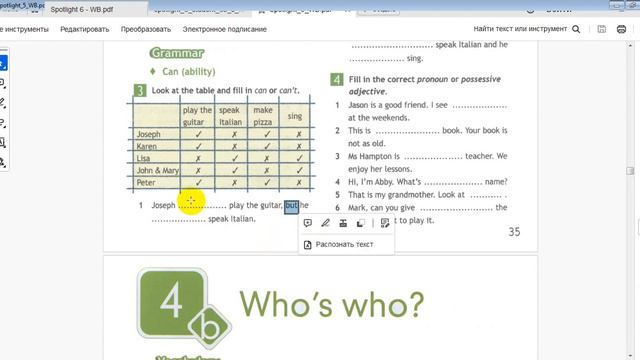
Task: Click the 'sing' column header
Action: coord(295,116)
